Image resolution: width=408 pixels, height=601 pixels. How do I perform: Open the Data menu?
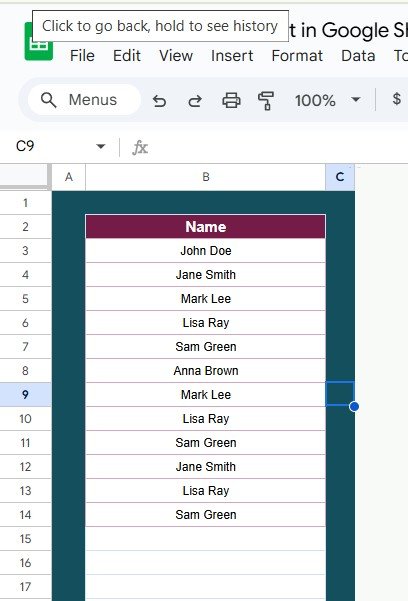tap(358, 56)
